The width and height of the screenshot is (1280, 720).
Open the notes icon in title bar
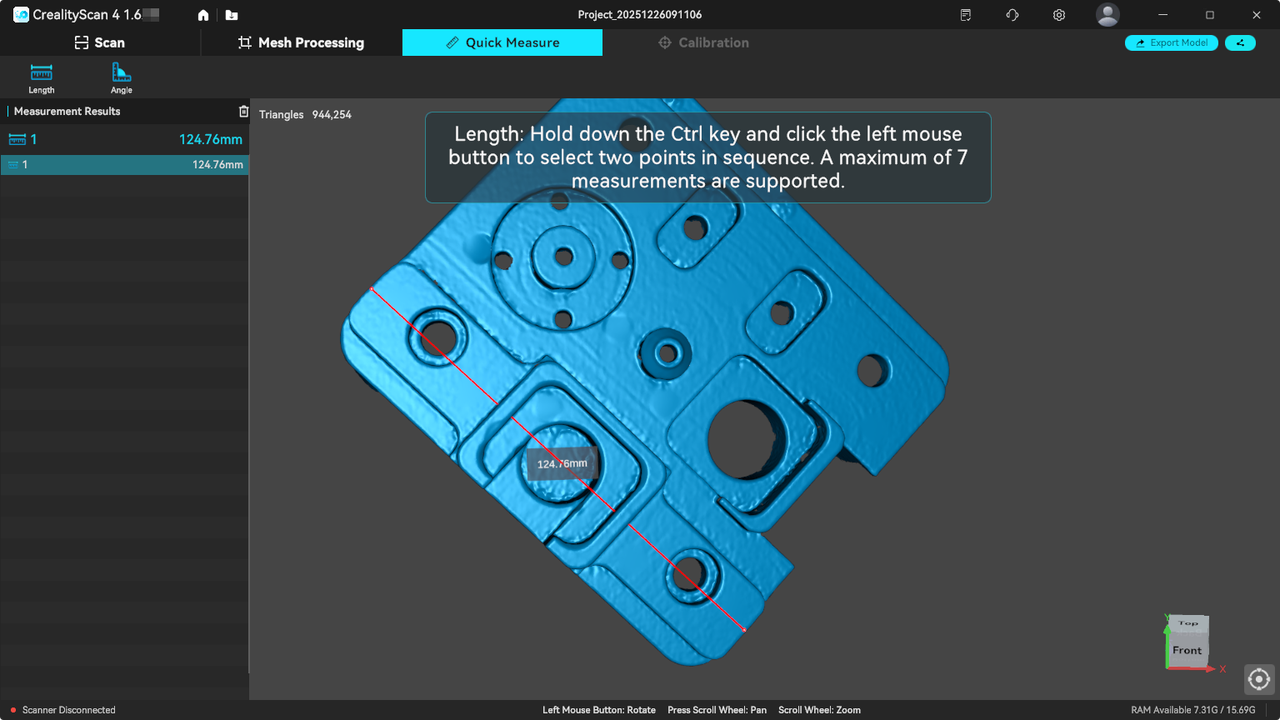[965, 15]
